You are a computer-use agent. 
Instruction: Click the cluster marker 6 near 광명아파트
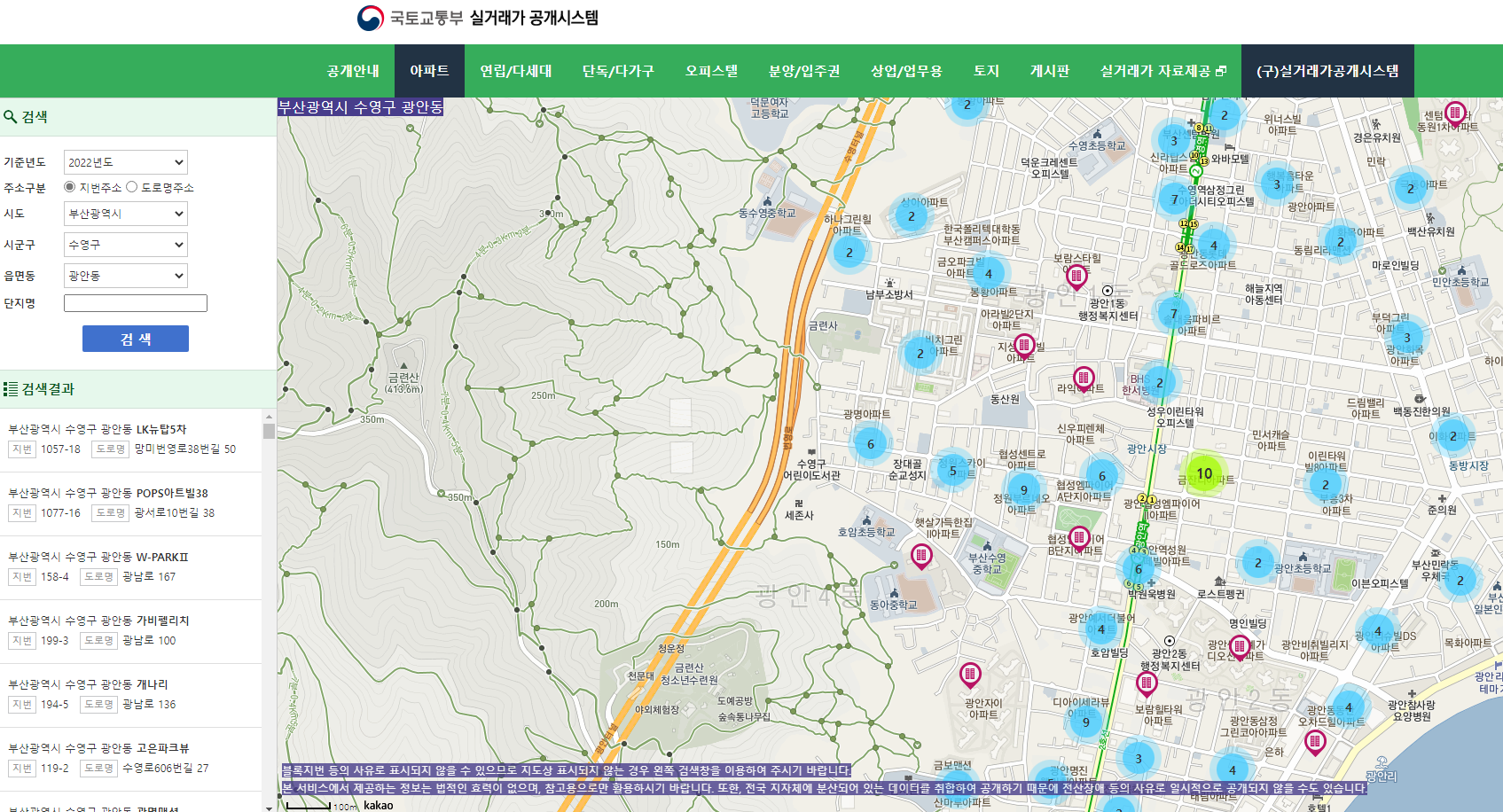coord(871,444)
